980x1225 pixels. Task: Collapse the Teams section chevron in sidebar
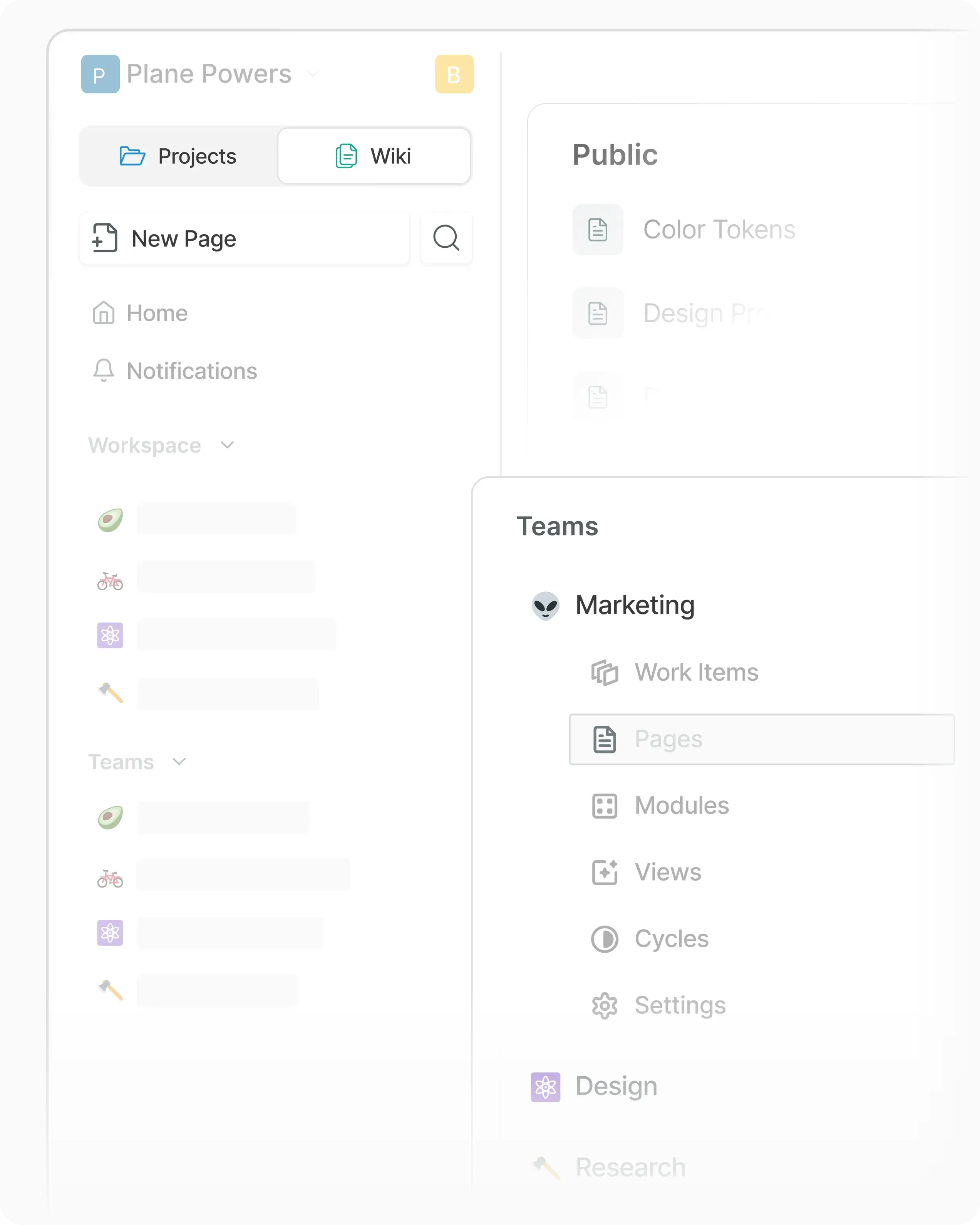(x=179, y=762)
